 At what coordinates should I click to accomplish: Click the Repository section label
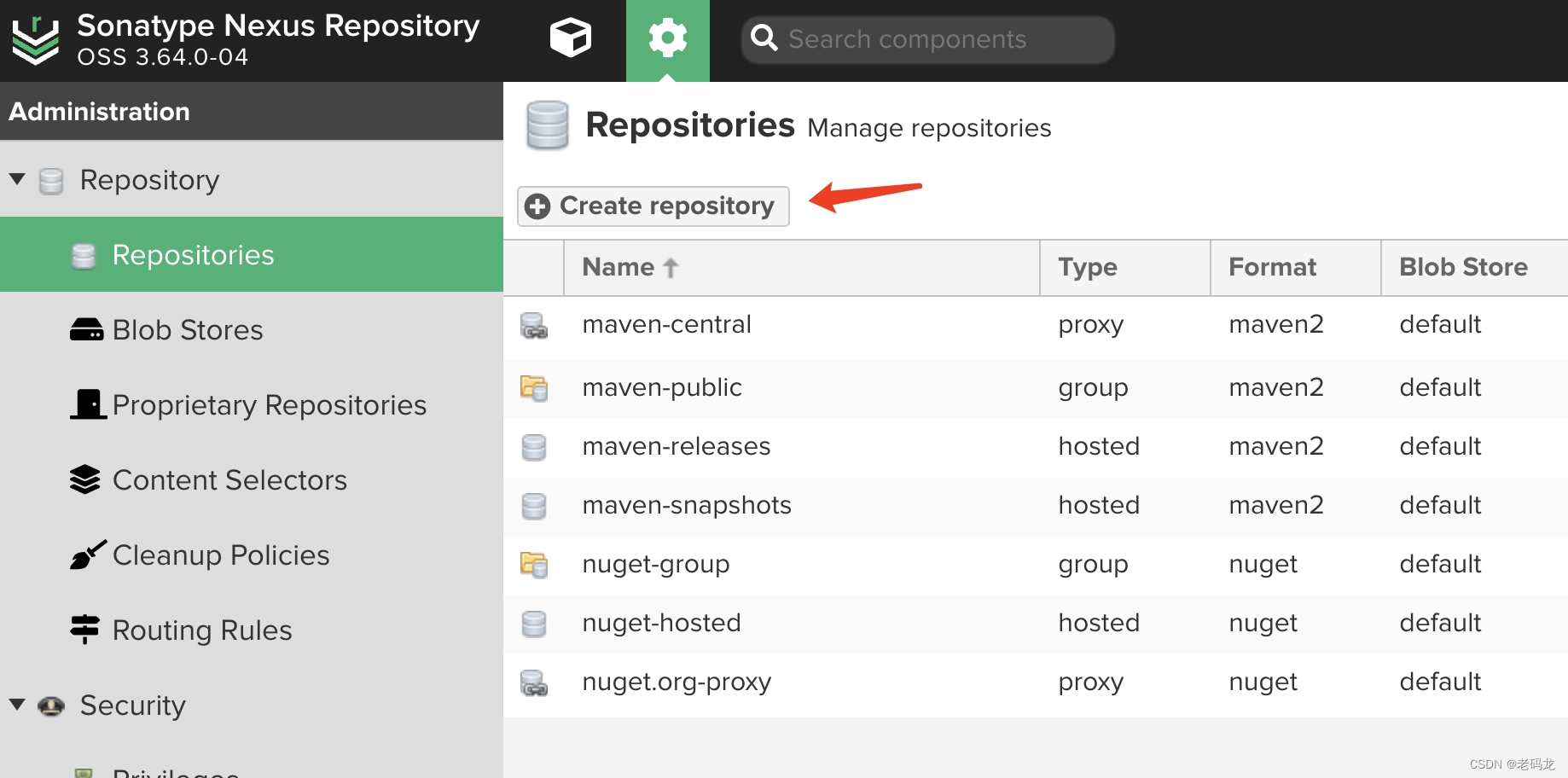pos(149,181)
